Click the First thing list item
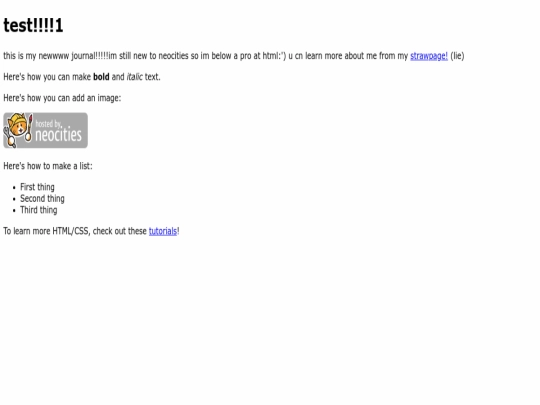540x405 pixels. [x=37, y=187]
